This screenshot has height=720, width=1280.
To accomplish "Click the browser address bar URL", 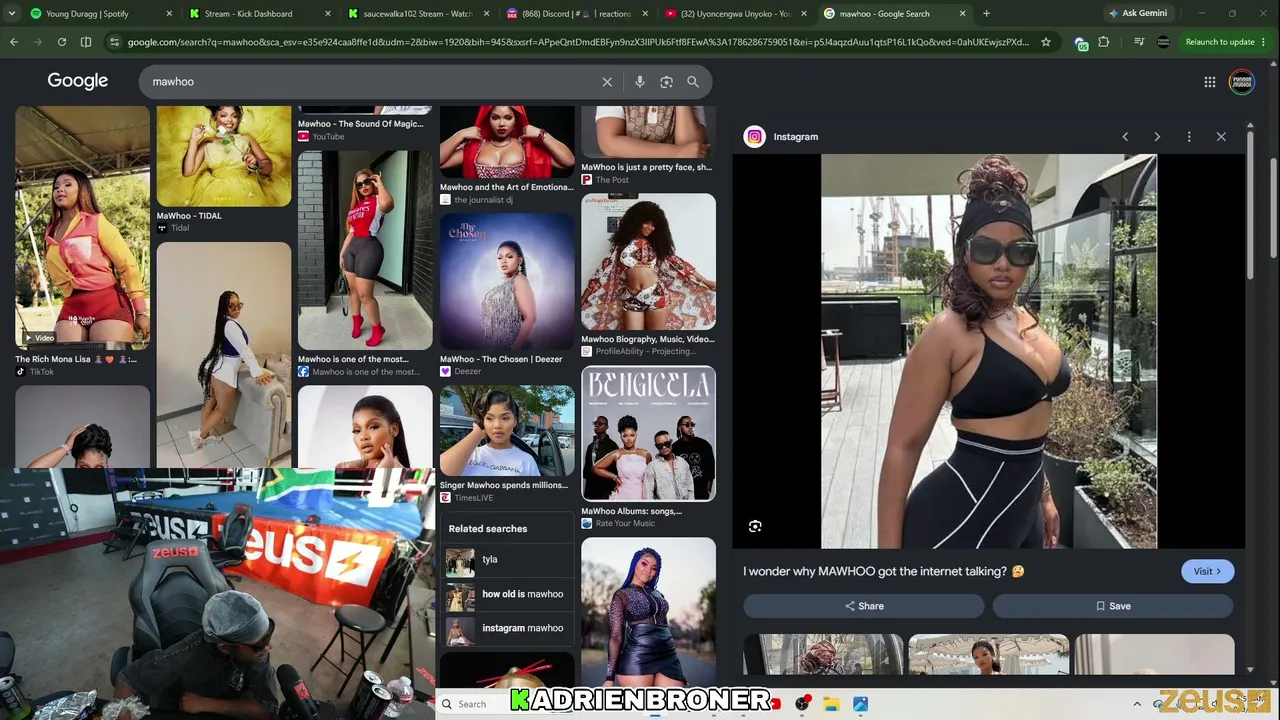I will pos(578,42).
